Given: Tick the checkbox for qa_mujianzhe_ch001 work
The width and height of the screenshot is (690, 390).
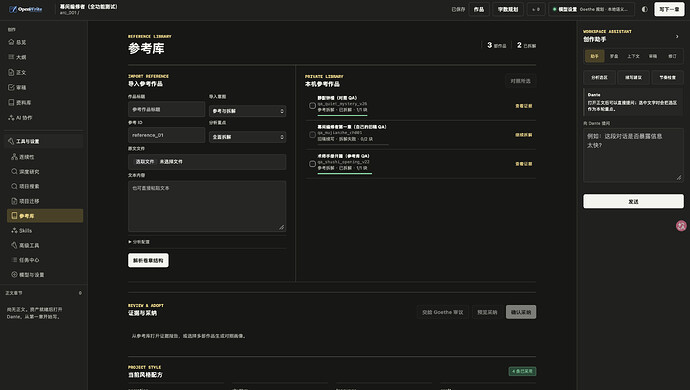Looking at the screenshot, I should 312,135.
